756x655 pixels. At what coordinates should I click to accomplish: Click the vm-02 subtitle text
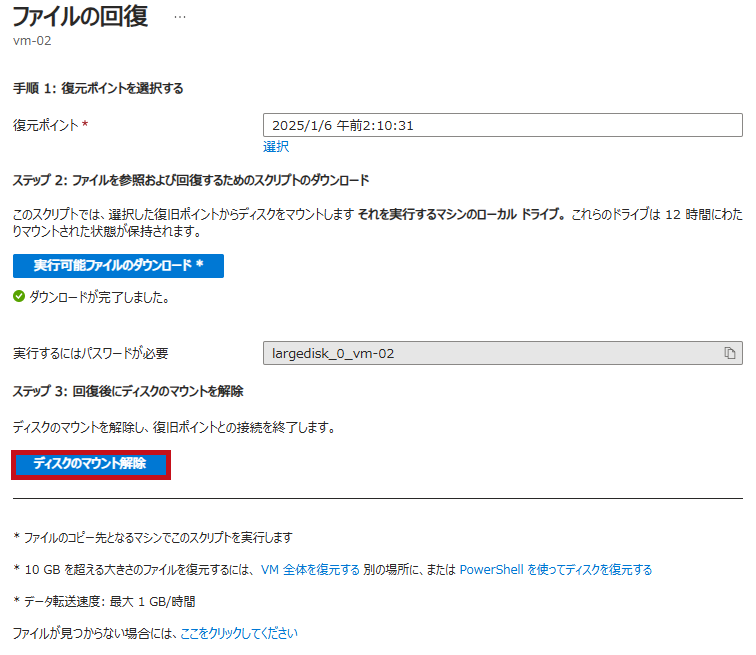coord(32,40)
